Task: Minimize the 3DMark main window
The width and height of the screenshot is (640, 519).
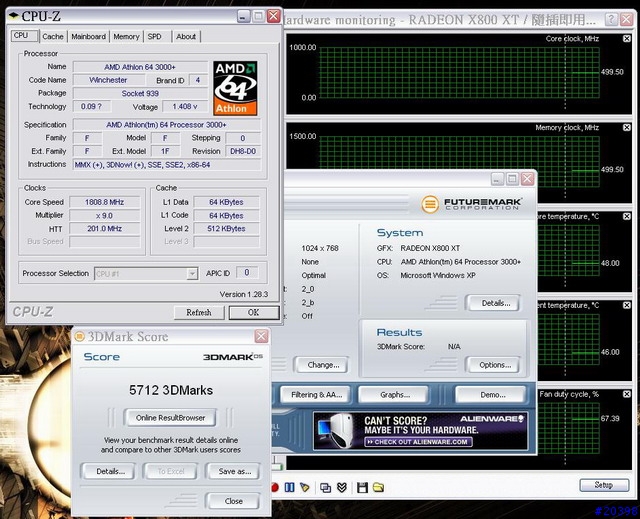Action: tap(497, 179)
